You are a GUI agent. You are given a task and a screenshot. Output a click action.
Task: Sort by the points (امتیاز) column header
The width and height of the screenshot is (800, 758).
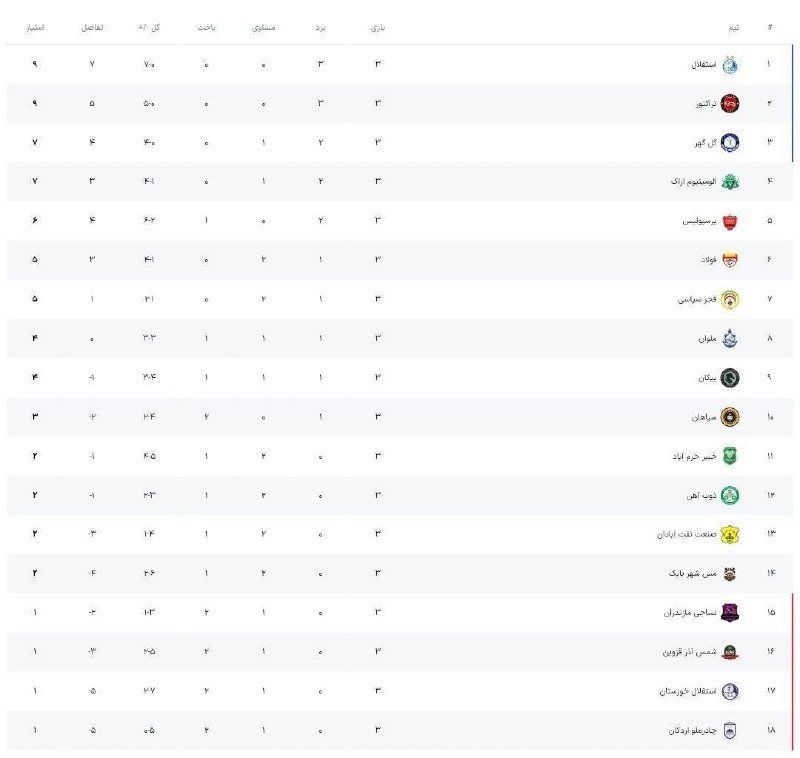(x=35, y=27)
